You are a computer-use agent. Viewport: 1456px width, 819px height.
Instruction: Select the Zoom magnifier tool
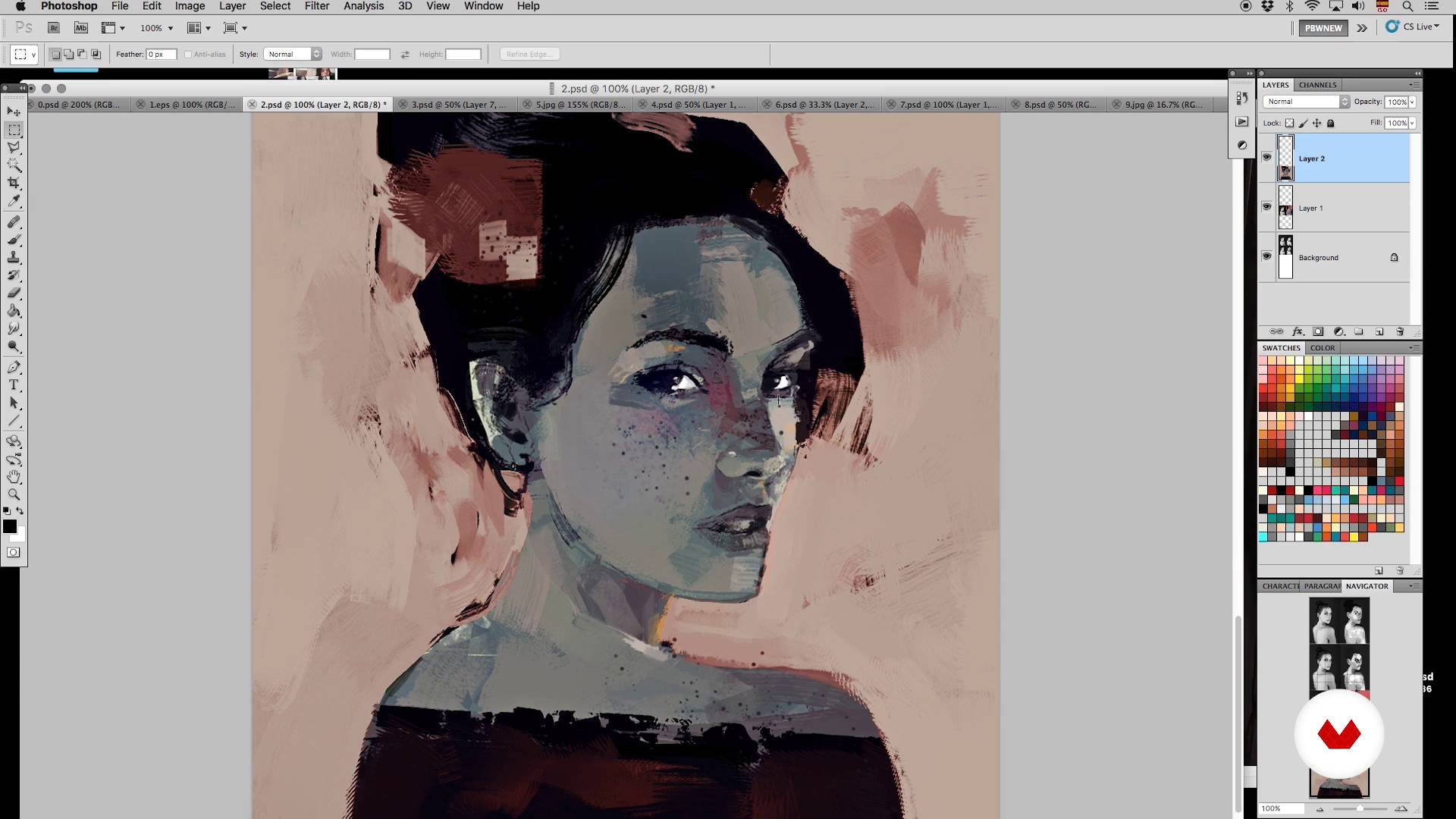[x=14, y=494]
